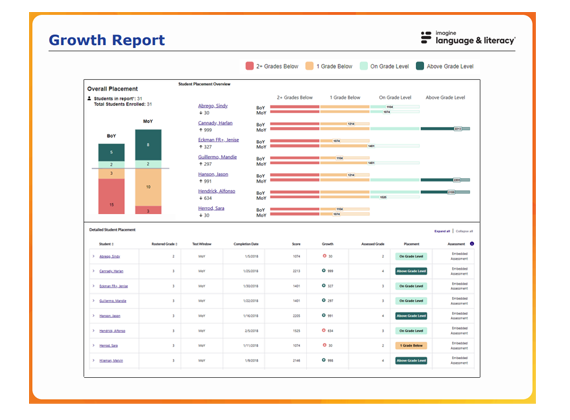570x420 pixels.
Task: Open Cannady, Harlan link in placement overview
Action: pyautogui.click(x=215, y=123)
